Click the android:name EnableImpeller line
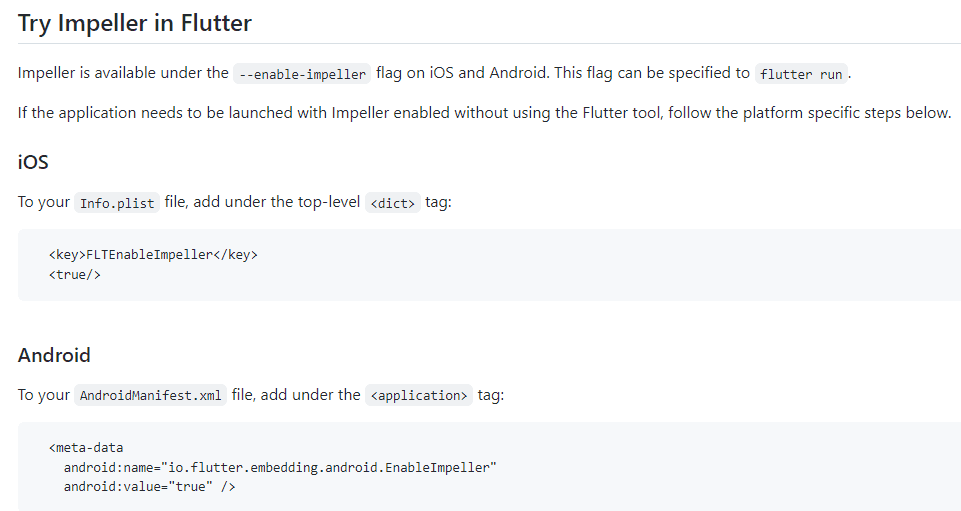The image size is (961, 511). coord(280,467)
